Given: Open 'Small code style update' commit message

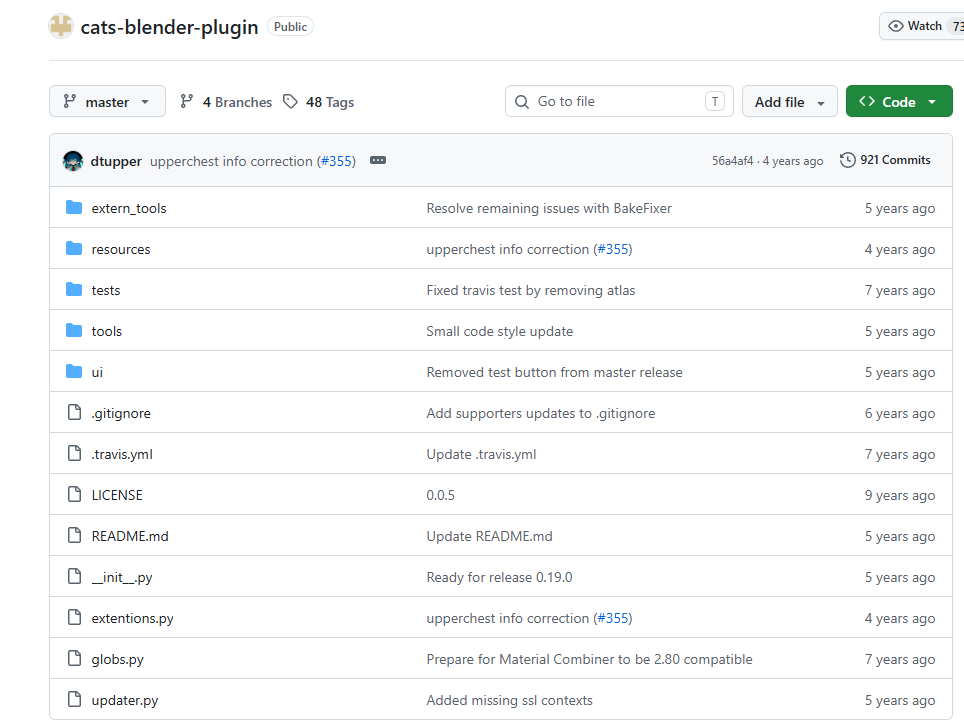Looking at the screenshot, I should 500,331.
